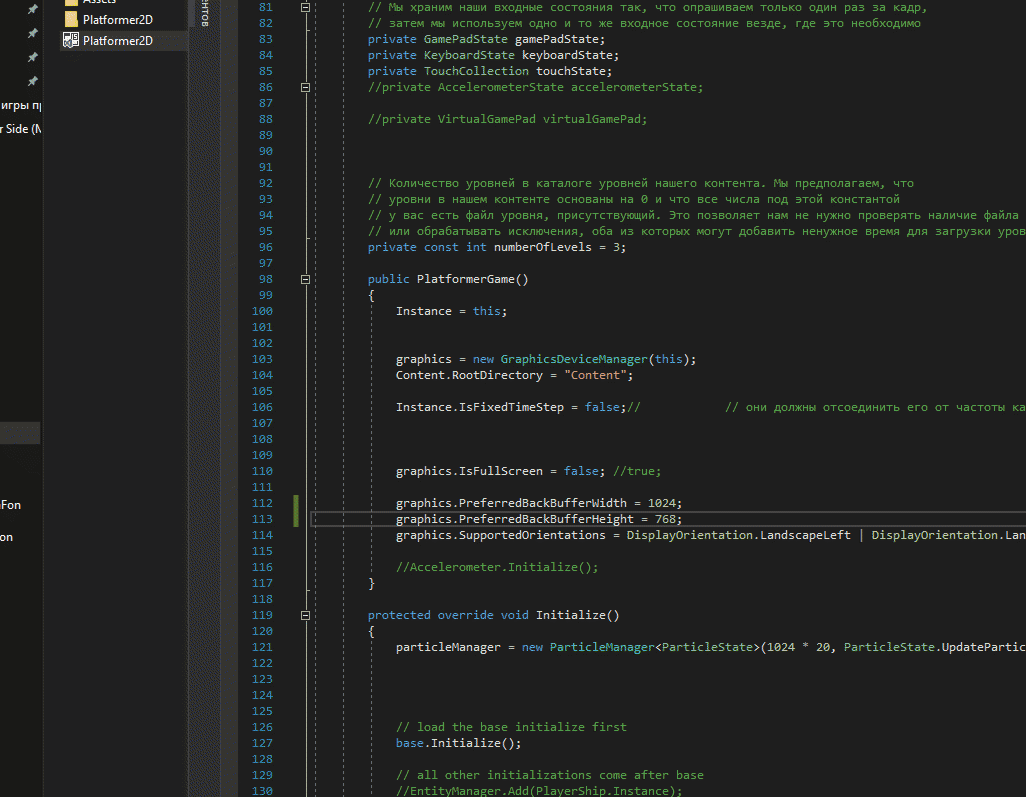The width and height of the screenshot is (1026, 797).
Task: Collapse the commented region at line 86
Action: point(305,87)
